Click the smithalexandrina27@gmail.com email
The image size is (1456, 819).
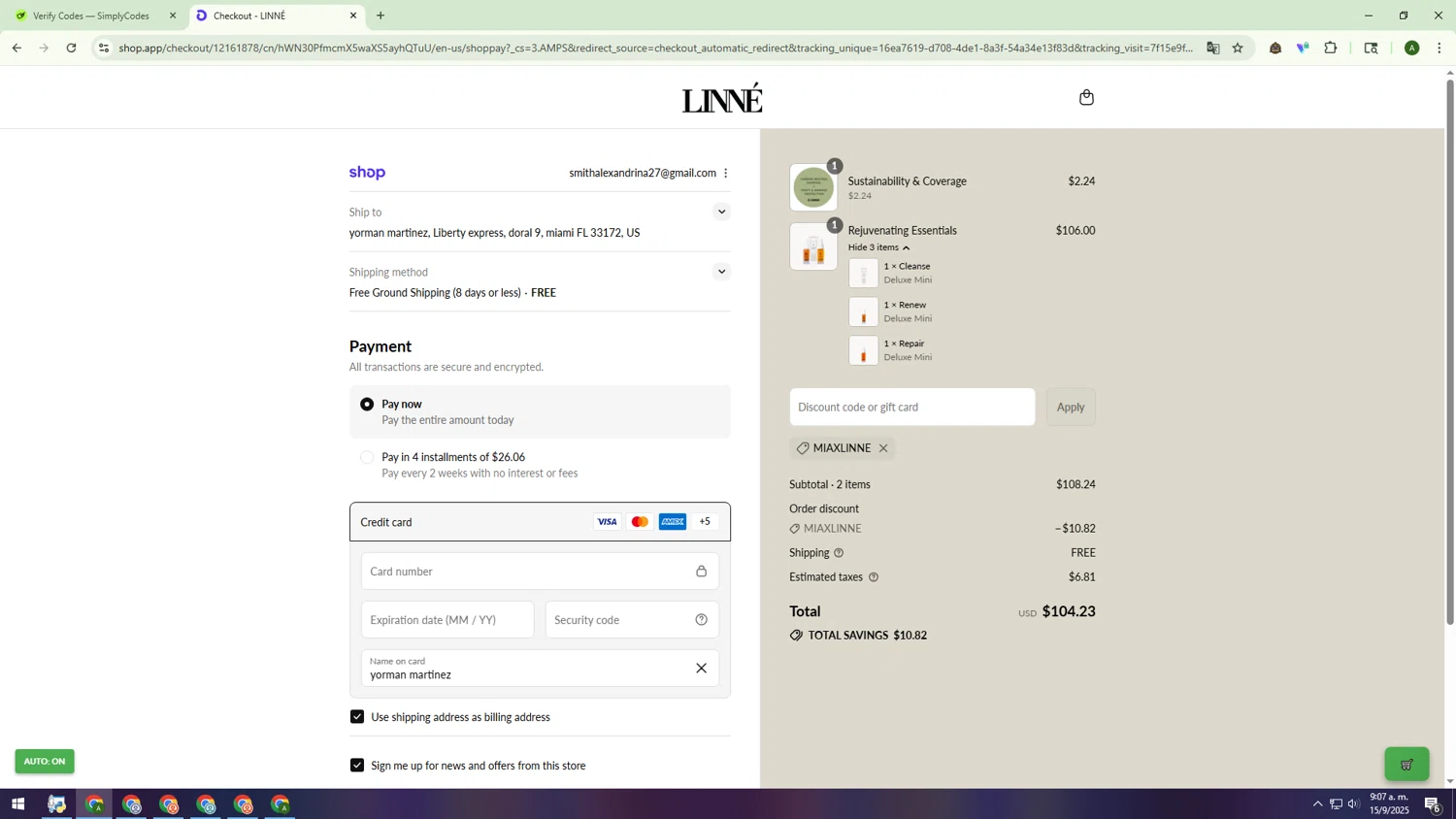pyautogui.click(x=643, y=174)
